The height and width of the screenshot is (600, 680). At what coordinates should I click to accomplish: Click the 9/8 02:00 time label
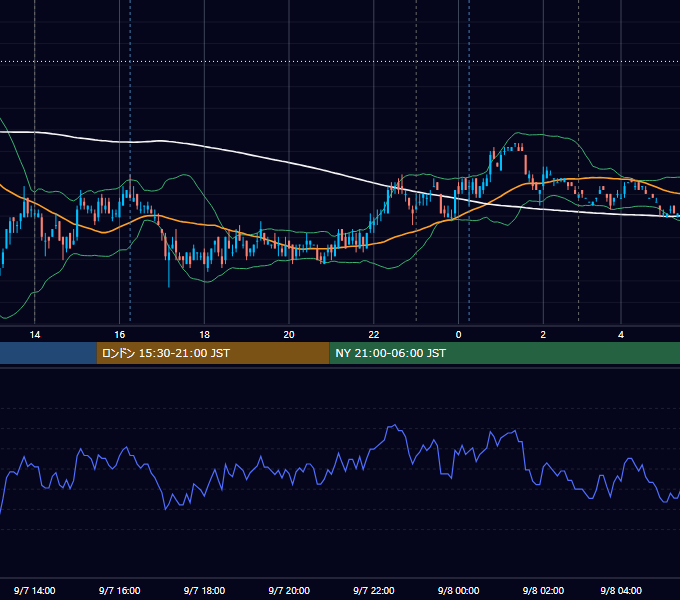click(543, 590)
